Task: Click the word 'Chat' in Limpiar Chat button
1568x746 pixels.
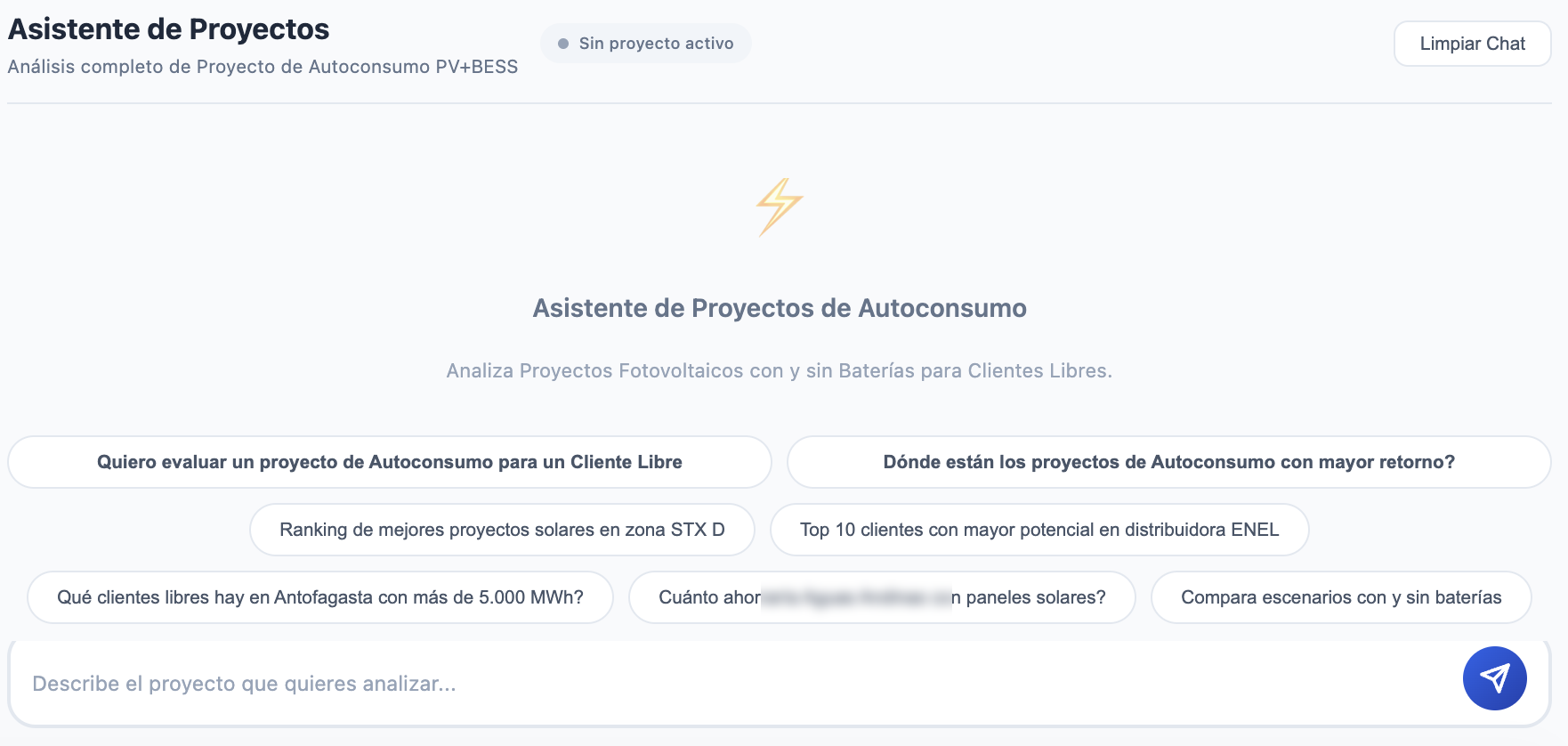Action: pyautogui.click(x=1506, y=44)
